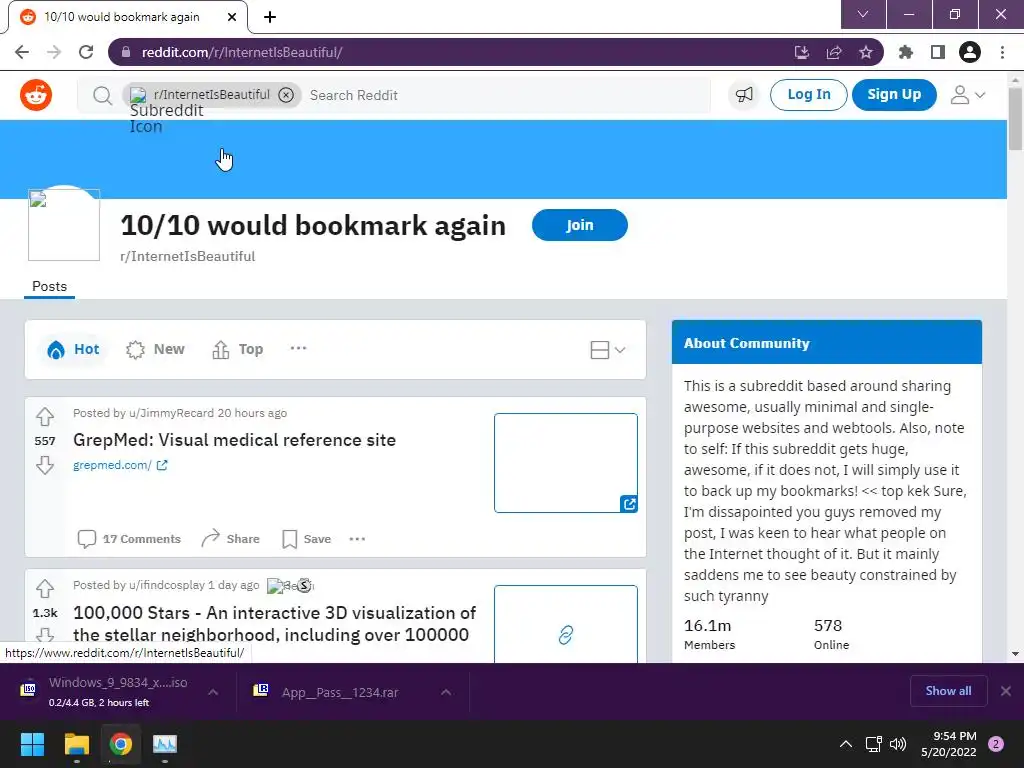
Task: Upvote the GrepMed post
Action: point(45,417)
